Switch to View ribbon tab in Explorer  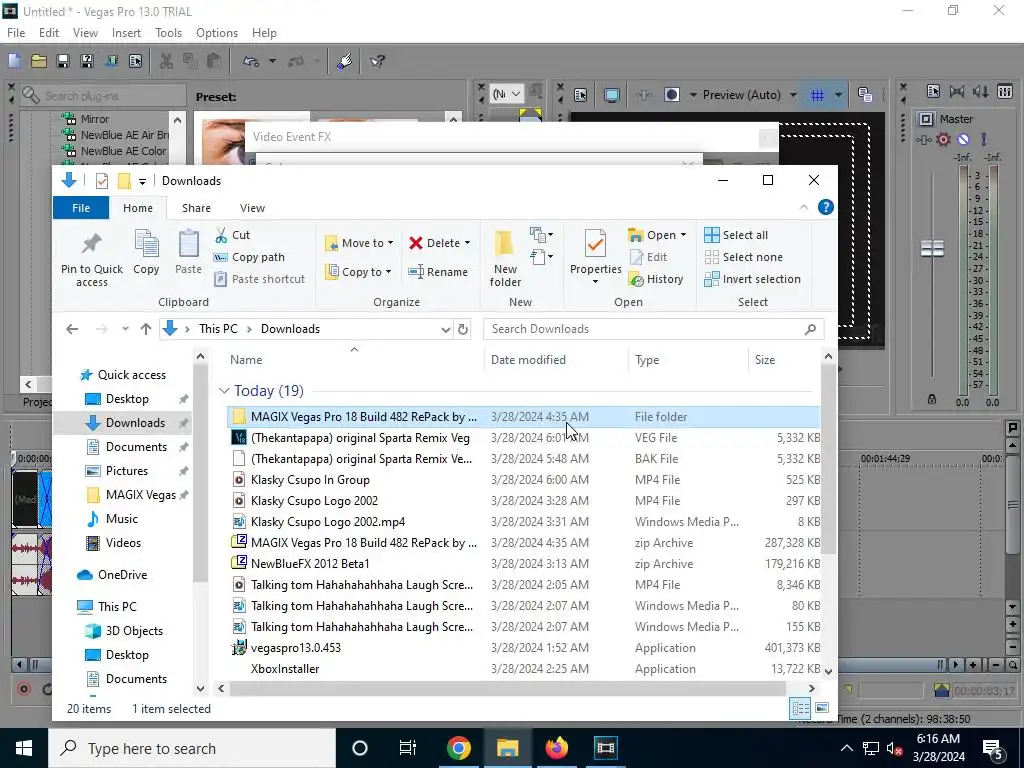click(252, 208)
